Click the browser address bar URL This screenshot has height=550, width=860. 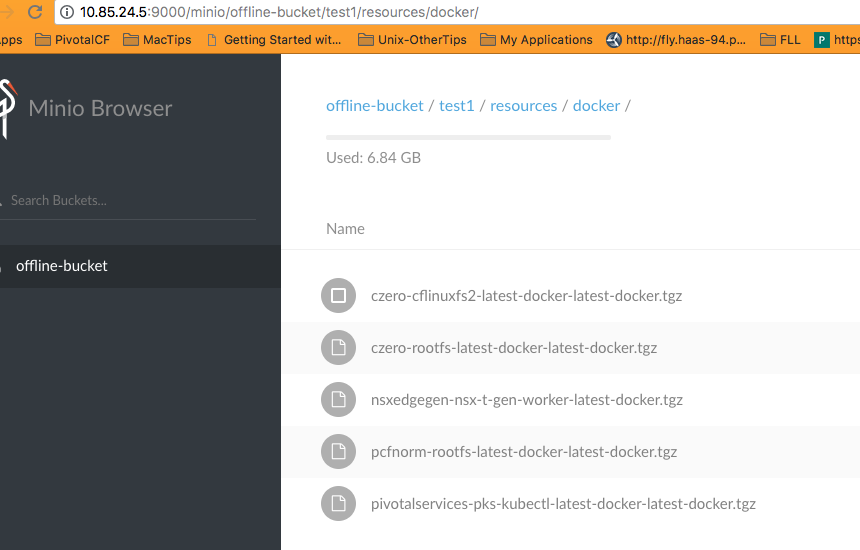point(279,12)
